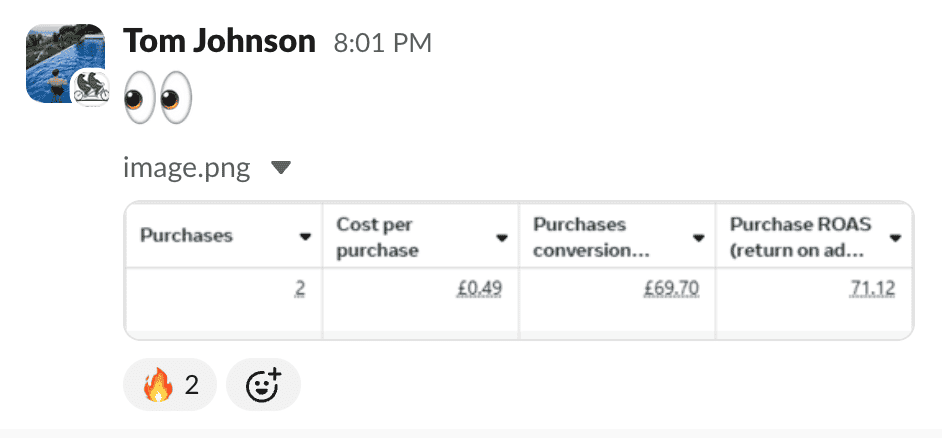The width and height of the screenshot is (942, 438).
Task: Open the Purchases conversion column dropdown arrow
Action: [698, 237]
